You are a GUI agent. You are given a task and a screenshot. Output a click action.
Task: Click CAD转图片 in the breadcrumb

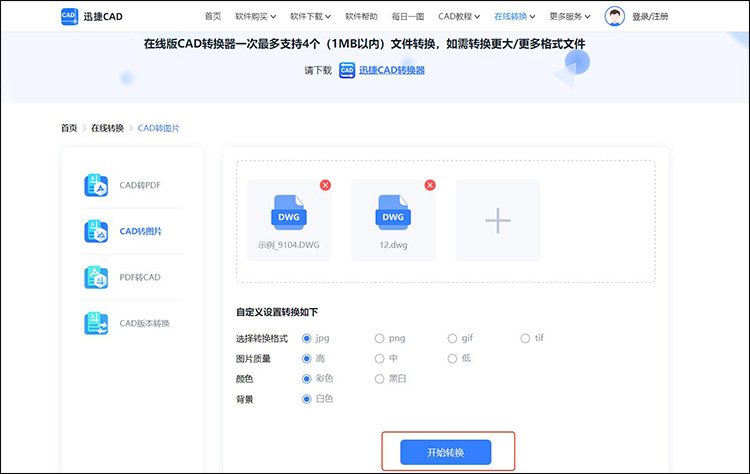(x=158, y=128)
